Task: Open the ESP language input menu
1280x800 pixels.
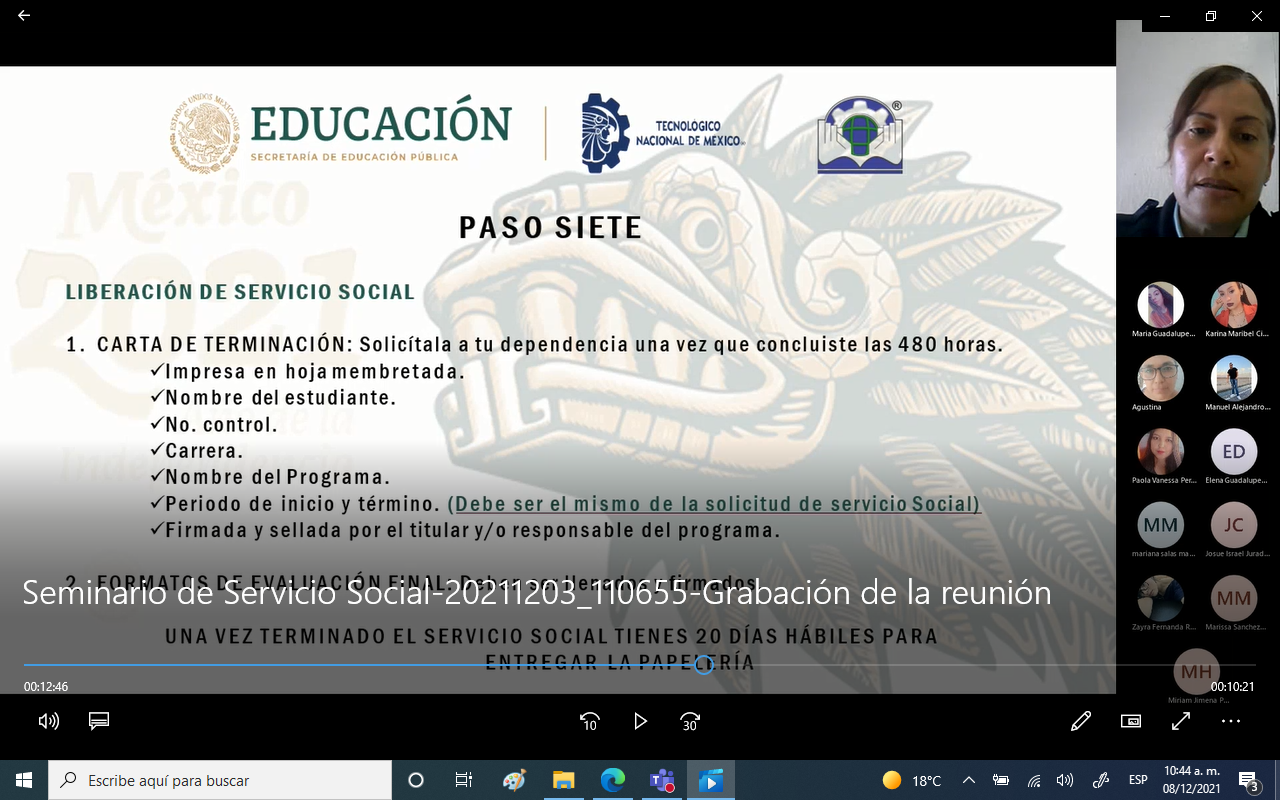Action: 1138,780
